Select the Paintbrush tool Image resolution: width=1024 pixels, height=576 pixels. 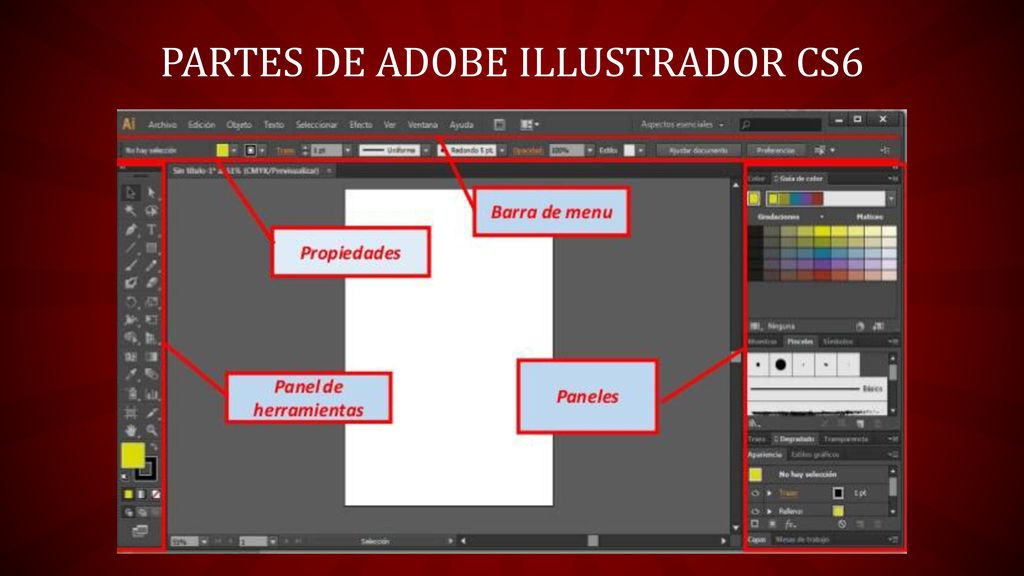(x=131, y=265)
